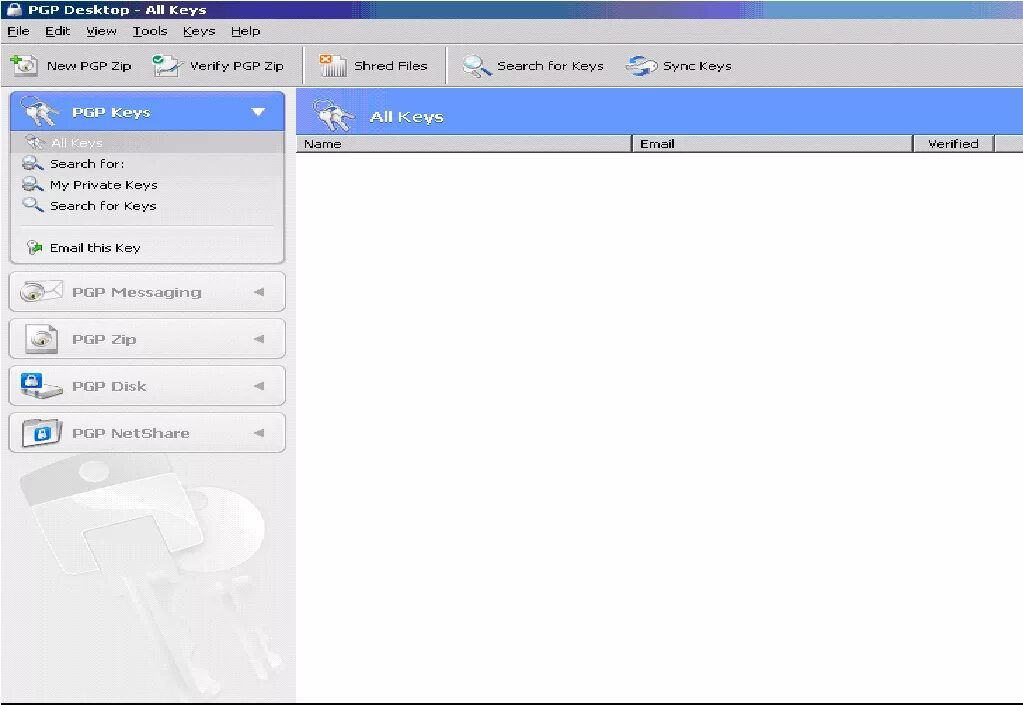This screenshot has width=1023, height=705.
Task: Click the Verify PGP Zip label
Action: [x=236, y=66]
